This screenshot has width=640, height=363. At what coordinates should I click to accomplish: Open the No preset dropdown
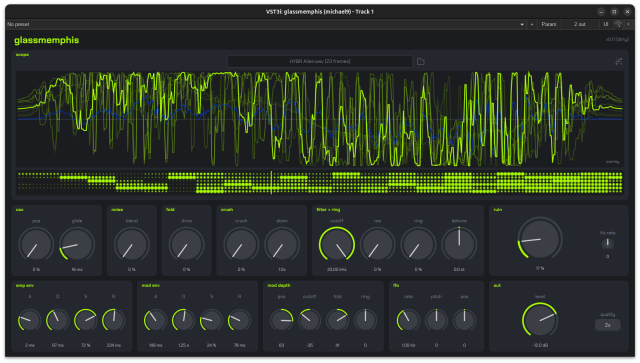point(266,24)
